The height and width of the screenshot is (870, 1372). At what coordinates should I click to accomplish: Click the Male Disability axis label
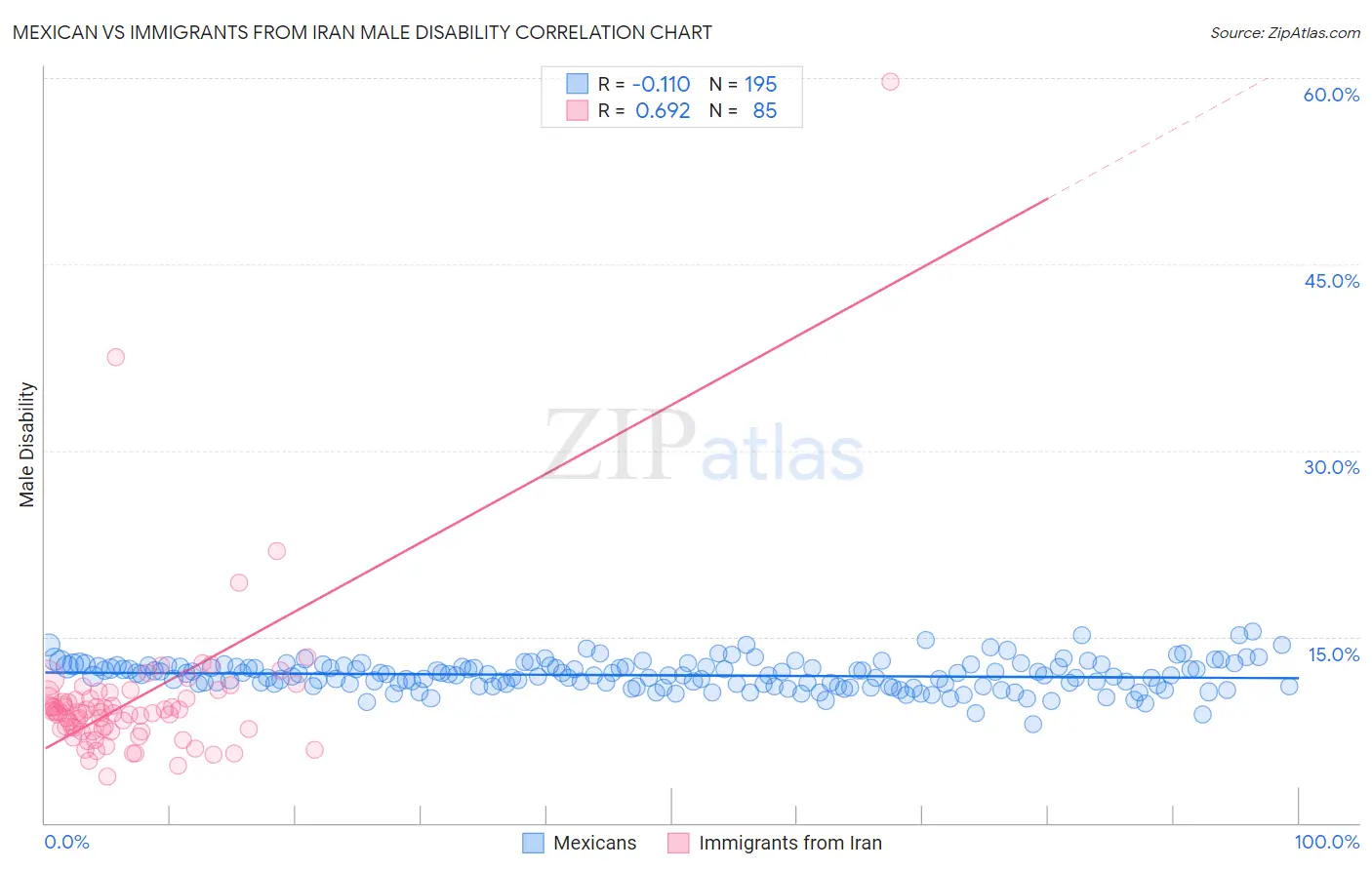26,445
